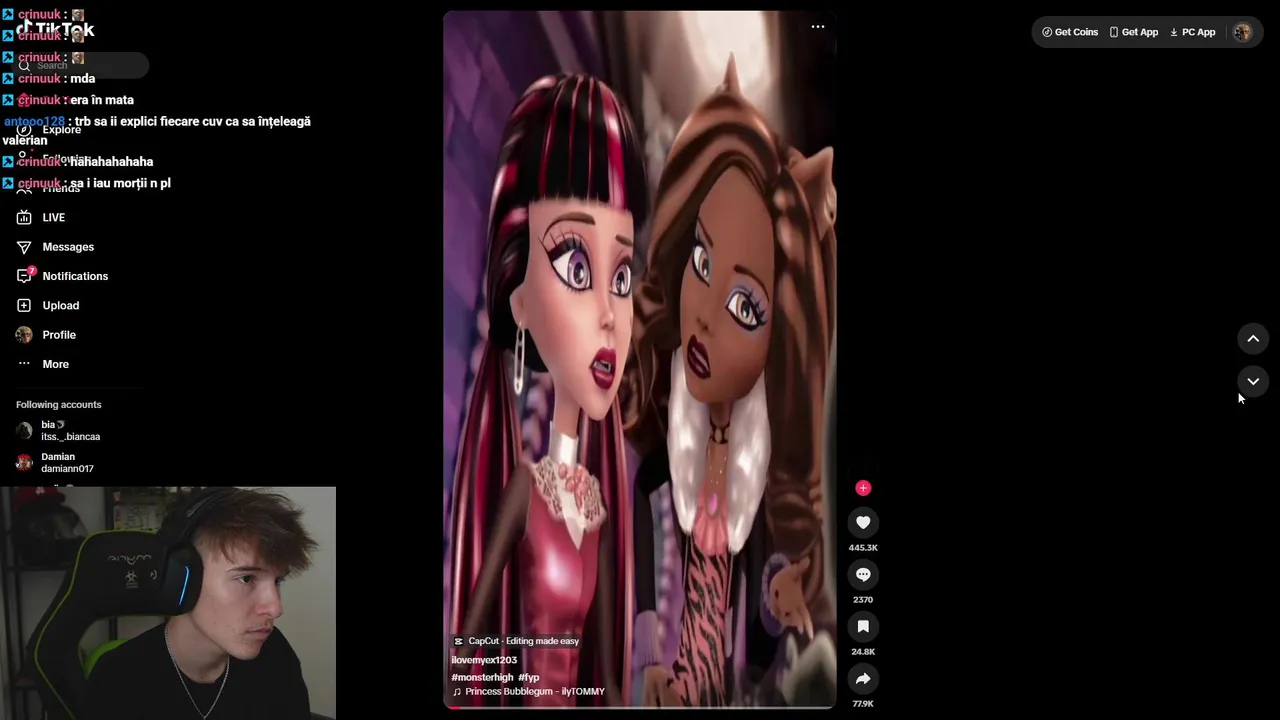Click the Following accounts heading
The height and width of the screenshot is (720, 1280).
59,405
